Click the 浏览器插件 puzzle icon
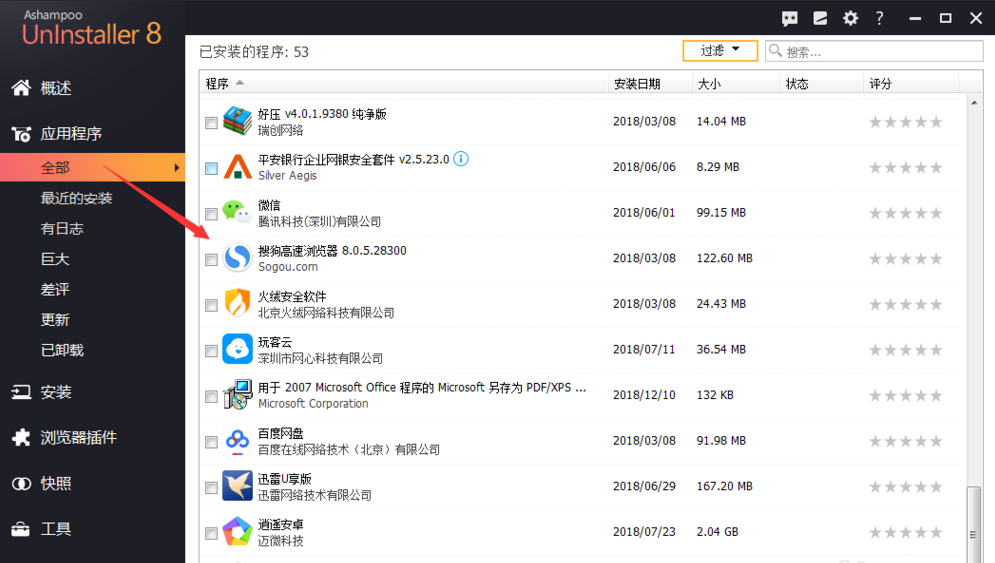This screenshot has height=563, width=995. click(21, 437)
